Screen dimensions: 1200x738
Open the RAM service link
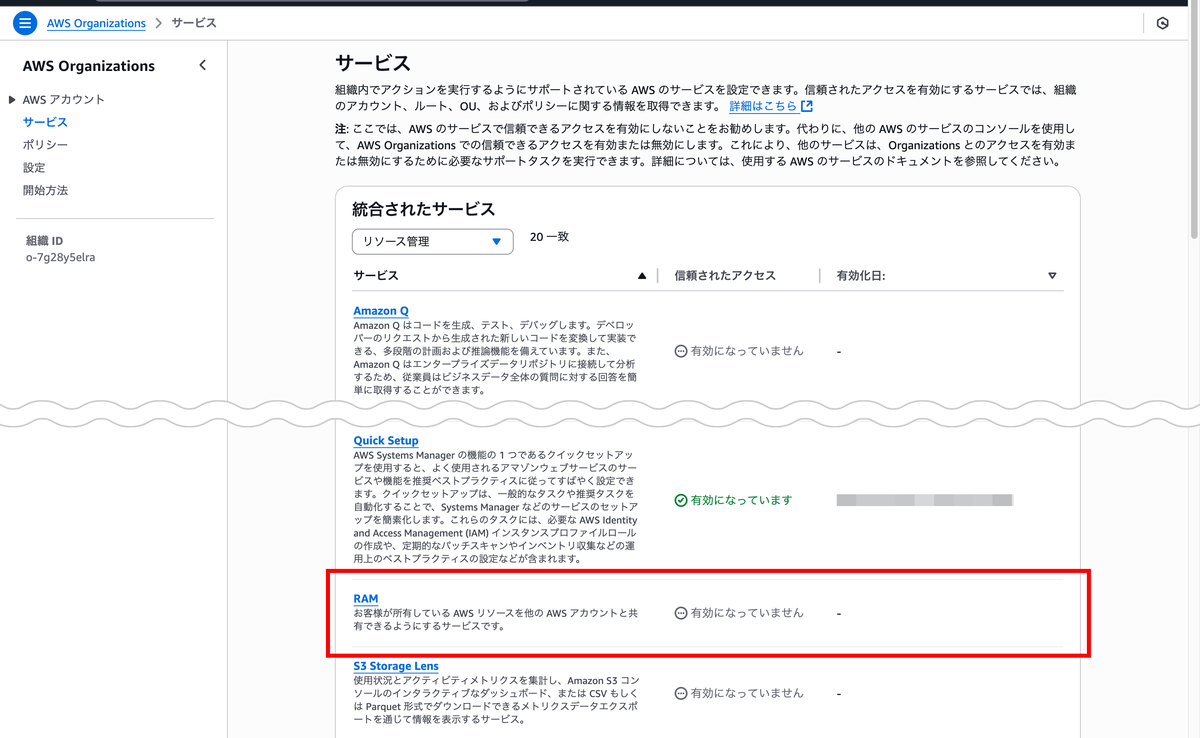coord(366,599)
